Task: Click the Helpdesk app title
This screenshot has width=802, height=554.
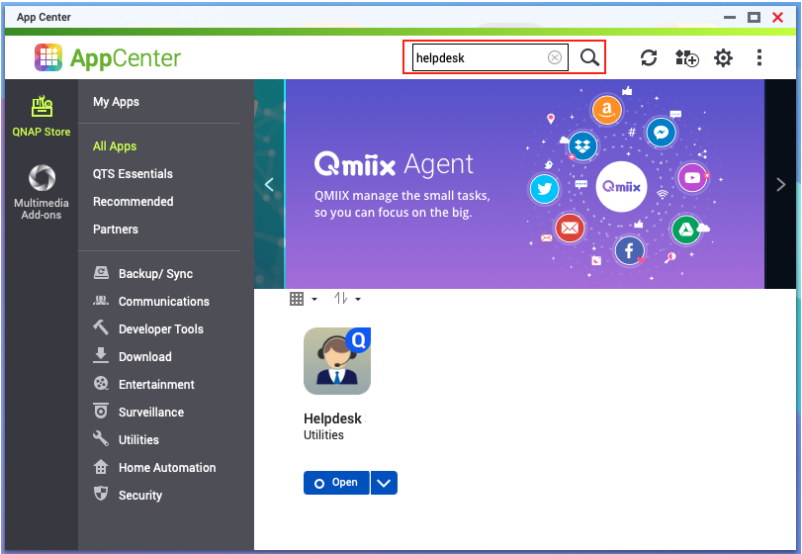Action: [332, 419]
